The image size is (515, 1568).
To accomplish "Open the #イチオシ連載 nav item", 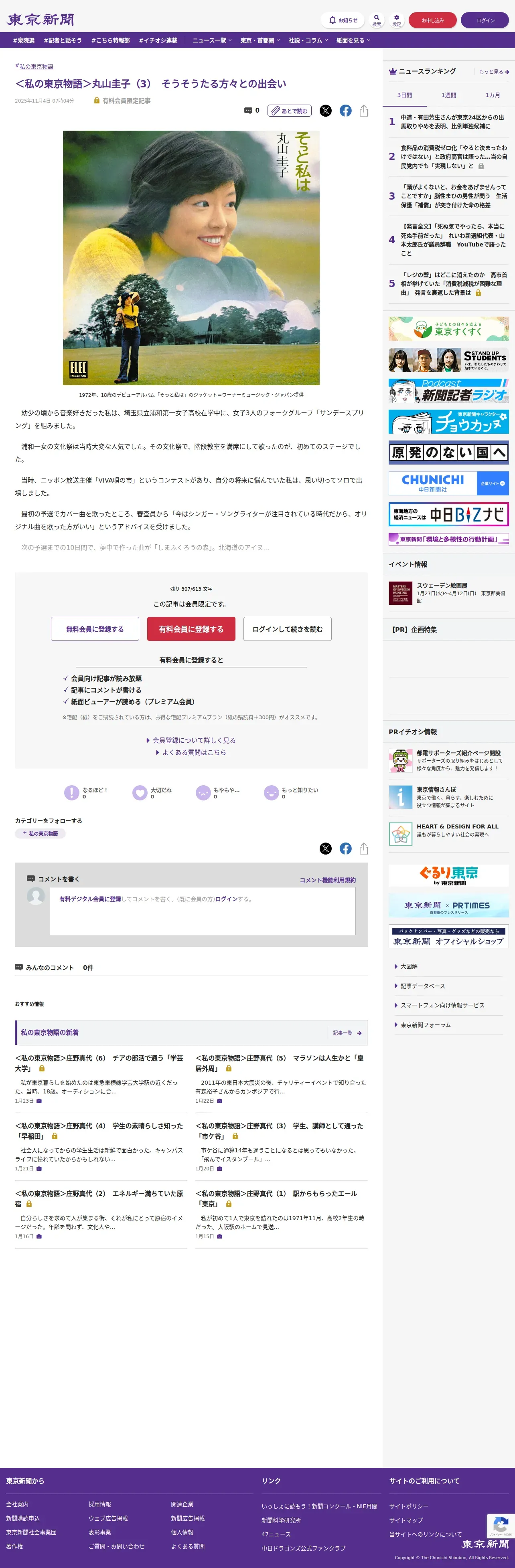I will (x=158, y=41).
